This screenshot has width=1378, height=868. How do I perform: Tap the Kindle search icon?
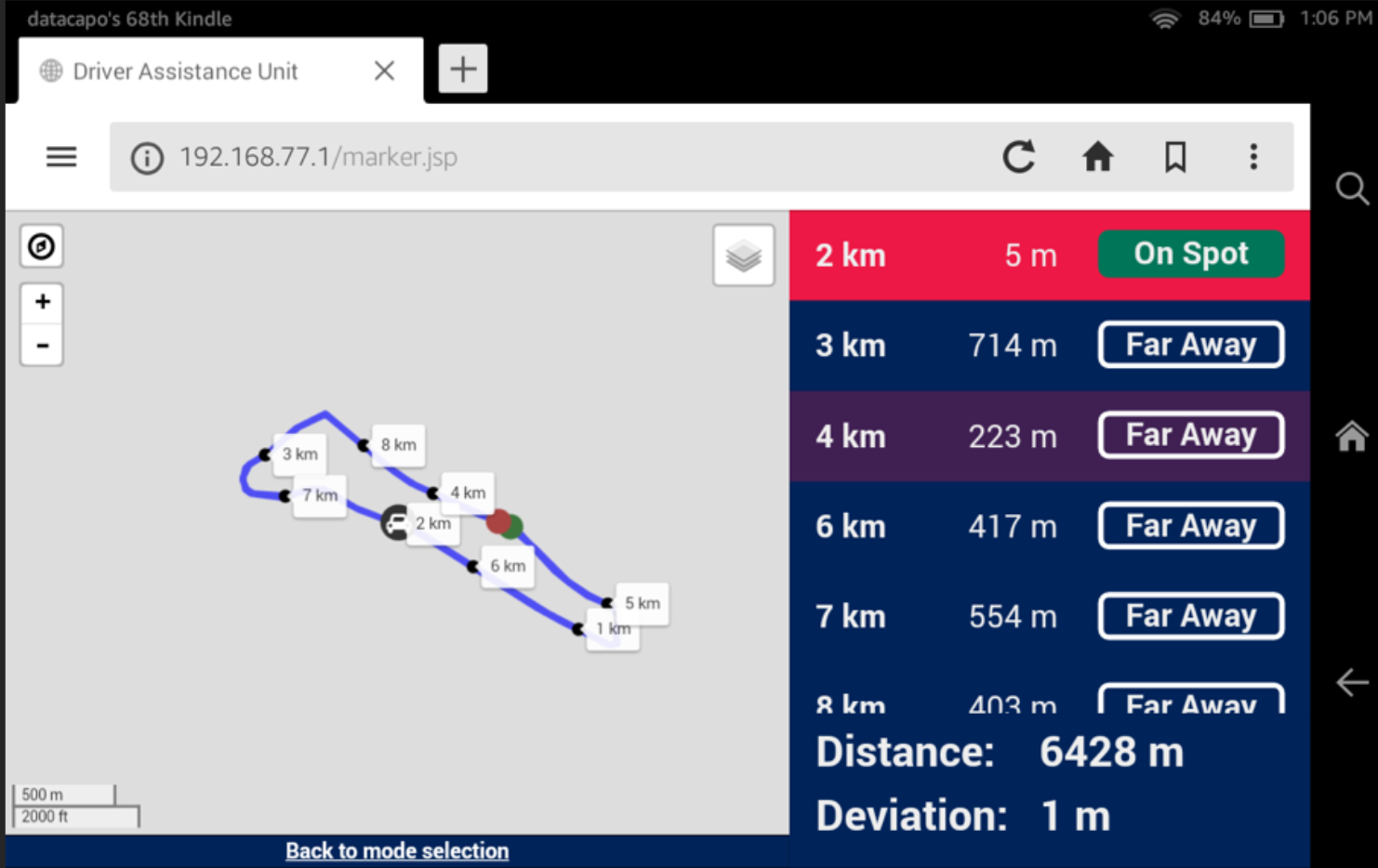click(1351, 189)
